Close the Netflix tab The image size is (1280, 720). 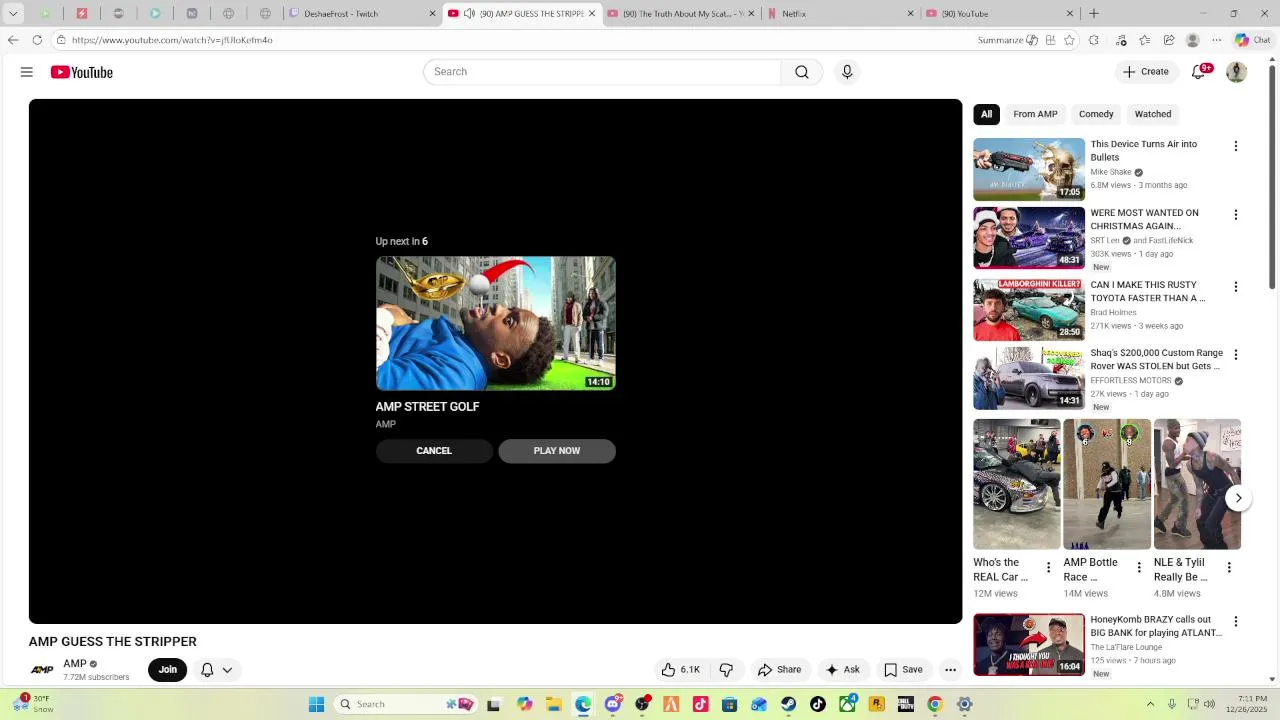pos(910,14)
